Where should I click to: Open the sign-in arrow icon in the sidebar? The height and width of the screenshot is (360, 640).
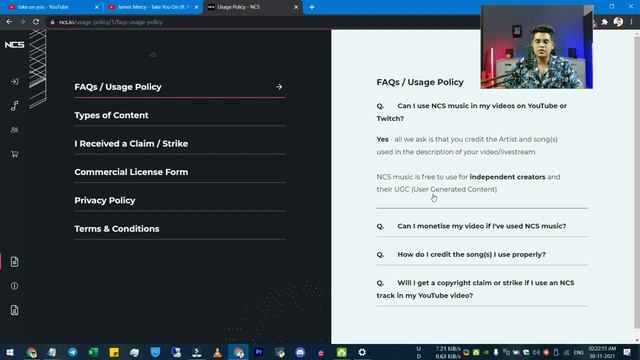coord(14,82)
